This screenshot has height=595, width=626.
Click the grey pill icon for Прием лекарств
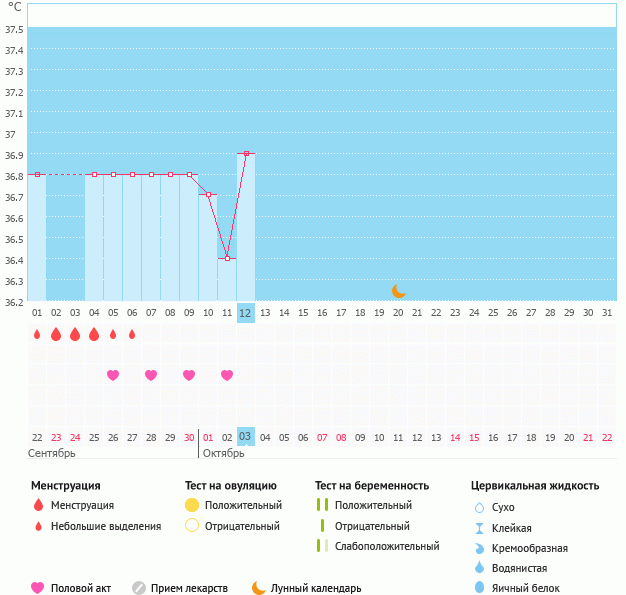point(139,588)
